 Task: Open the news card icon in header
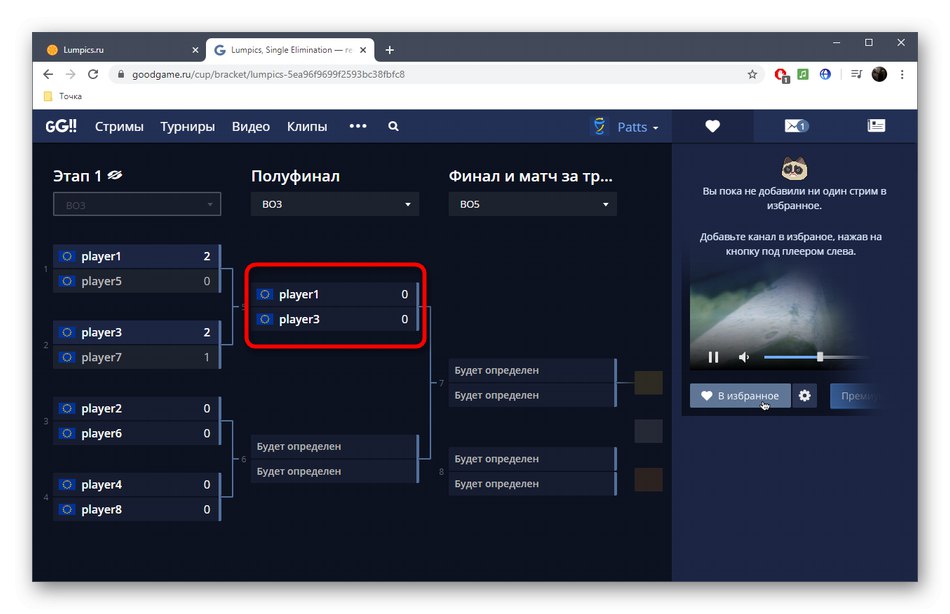[876, 125]
